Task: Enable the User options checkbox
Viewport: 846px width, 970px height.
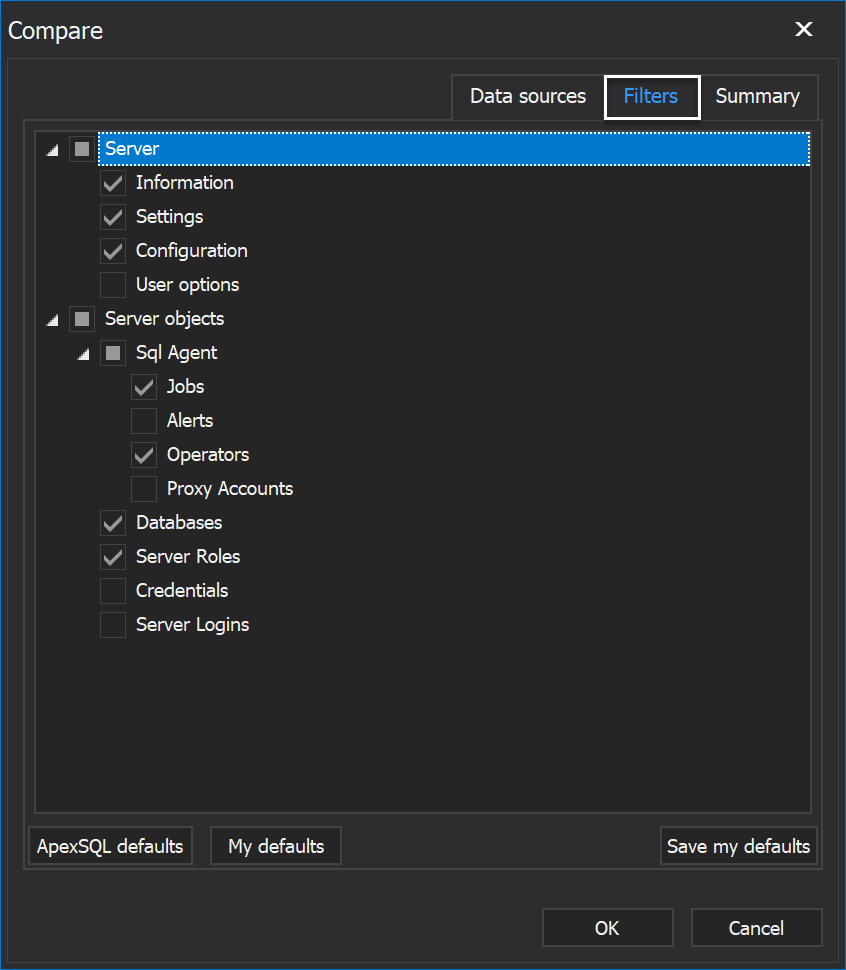Action: click(113, 285)
